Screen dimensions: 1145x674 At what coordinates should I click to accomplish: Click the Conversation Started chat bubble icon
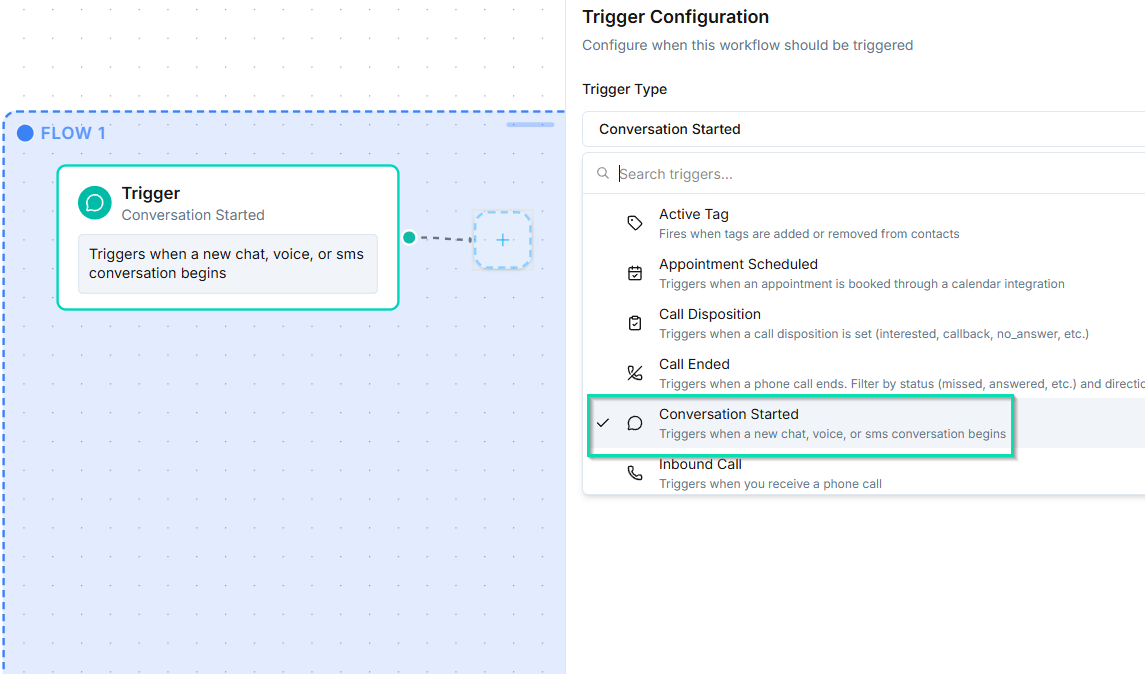click(x=635, y=423)
